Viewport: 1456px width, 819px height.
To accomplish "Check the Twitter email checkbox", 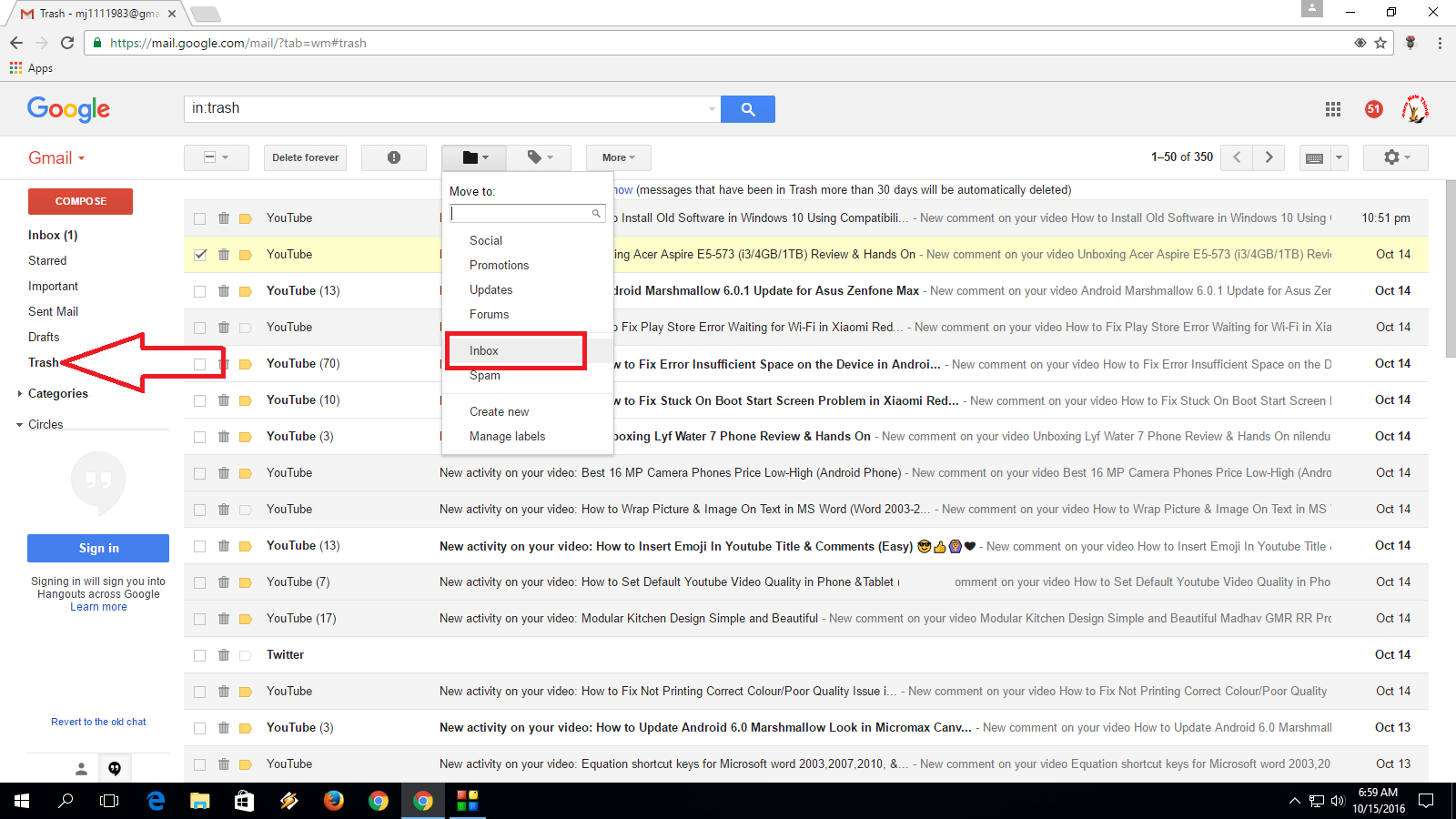I will tap(199, 654).
